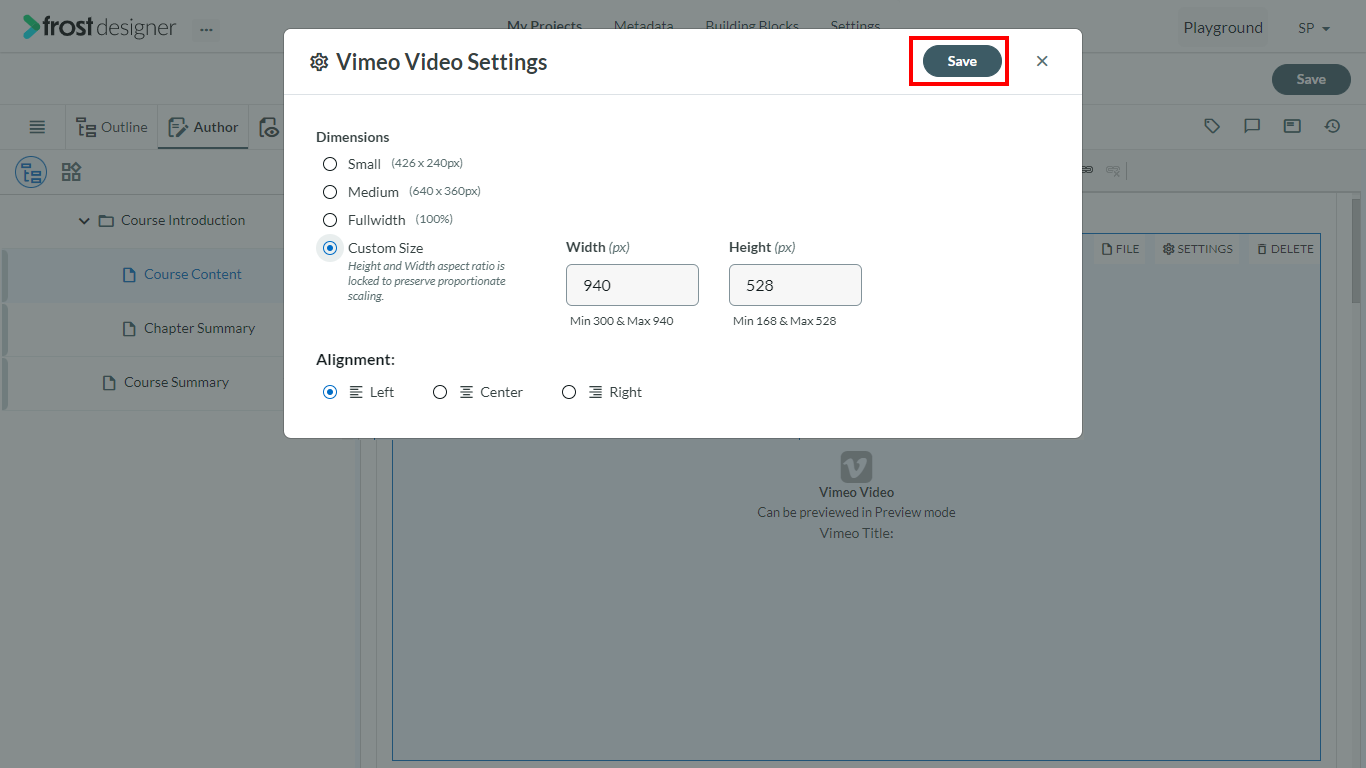1366x768 pixels.
Task: Switch to the Outline tab
Action: click(x=112, y=127)
